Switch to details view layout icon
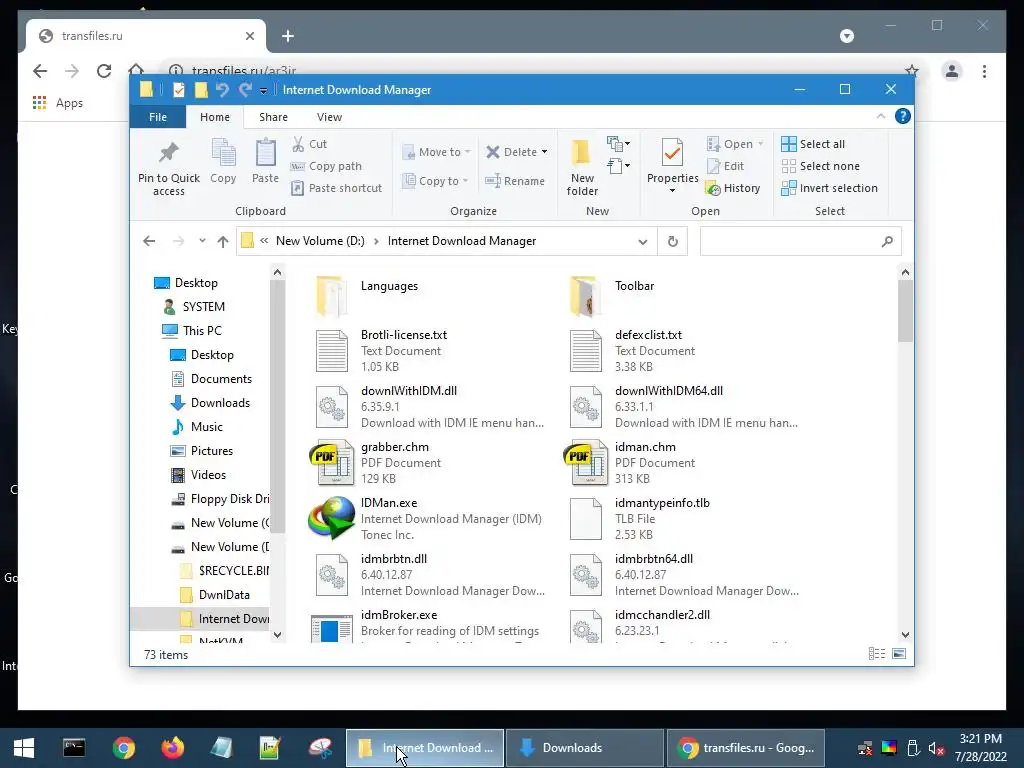Viewport: 1024px width, 768px height. [x=877, y=654]
